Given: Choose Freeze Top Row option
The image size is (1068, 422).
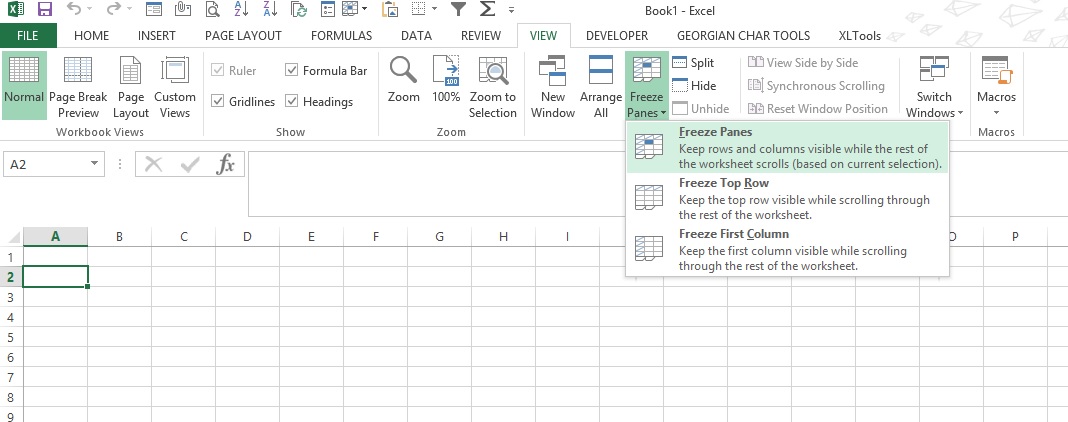Looking at the screenshot, I should pos(787,199).
